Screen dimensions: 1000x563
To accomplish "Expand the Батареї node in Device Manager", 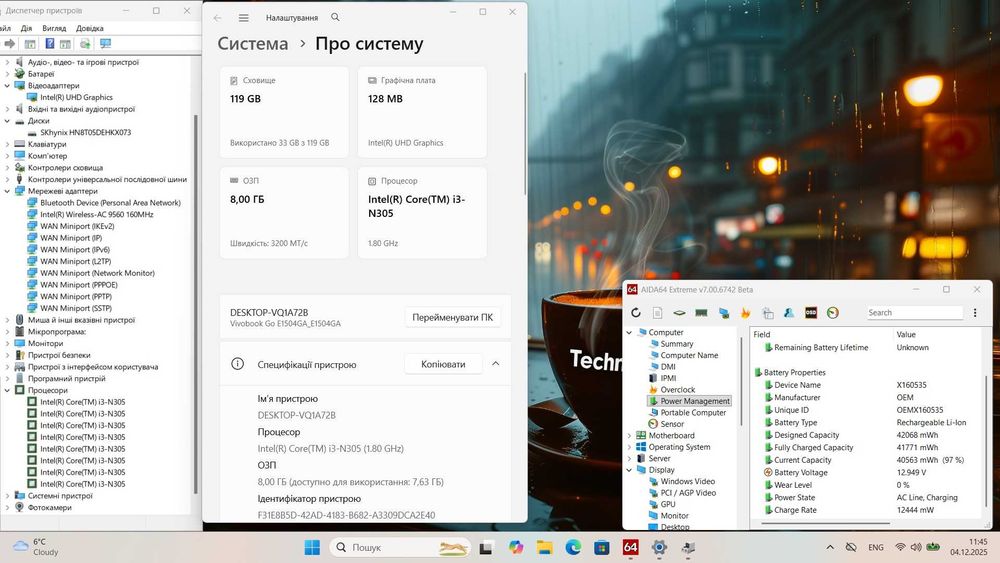I will tap(7, 74).
